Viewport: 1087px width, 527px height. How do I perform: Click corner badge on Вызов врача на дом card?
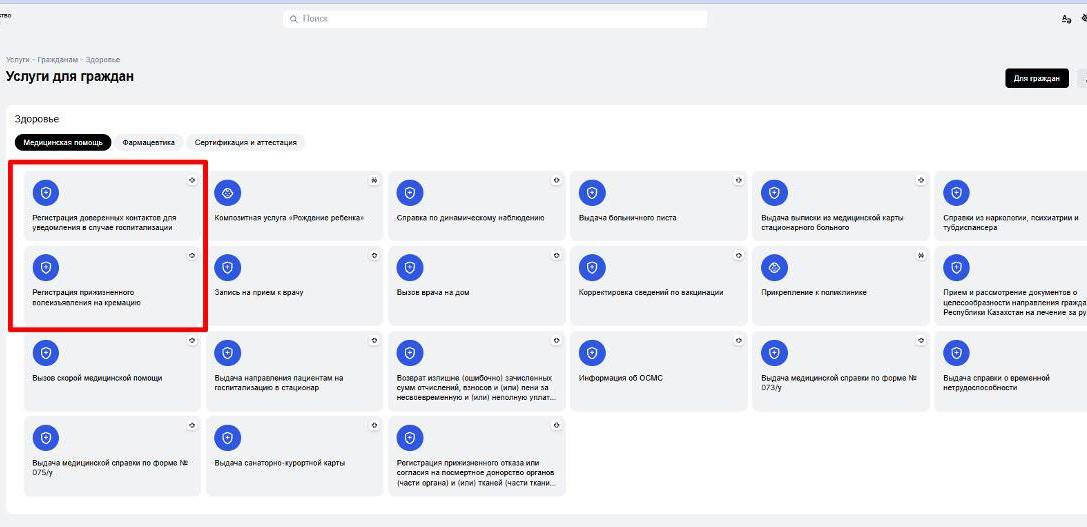pyautogui.click(x=556, y=255)
